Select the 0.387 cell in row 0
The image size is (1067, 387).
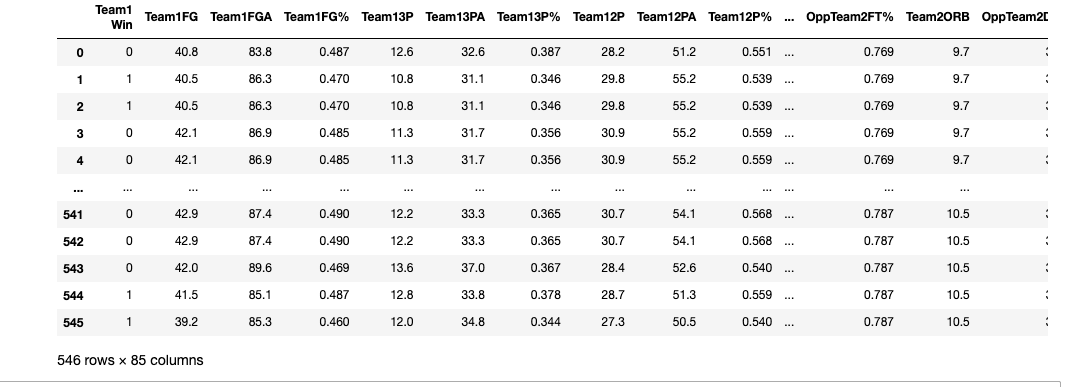coord(546,52)
